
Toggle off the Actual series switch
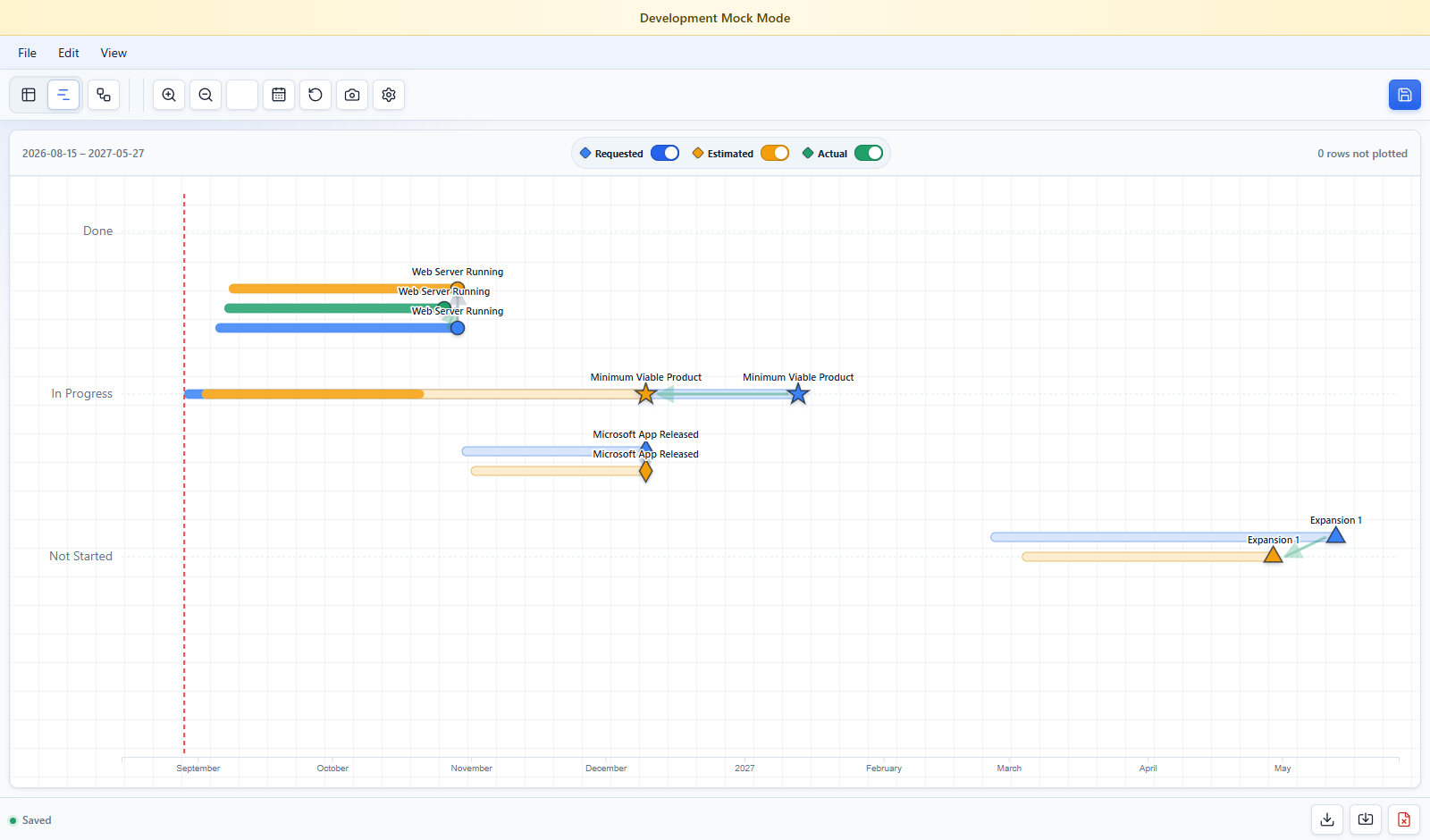[x=869, y=153]
